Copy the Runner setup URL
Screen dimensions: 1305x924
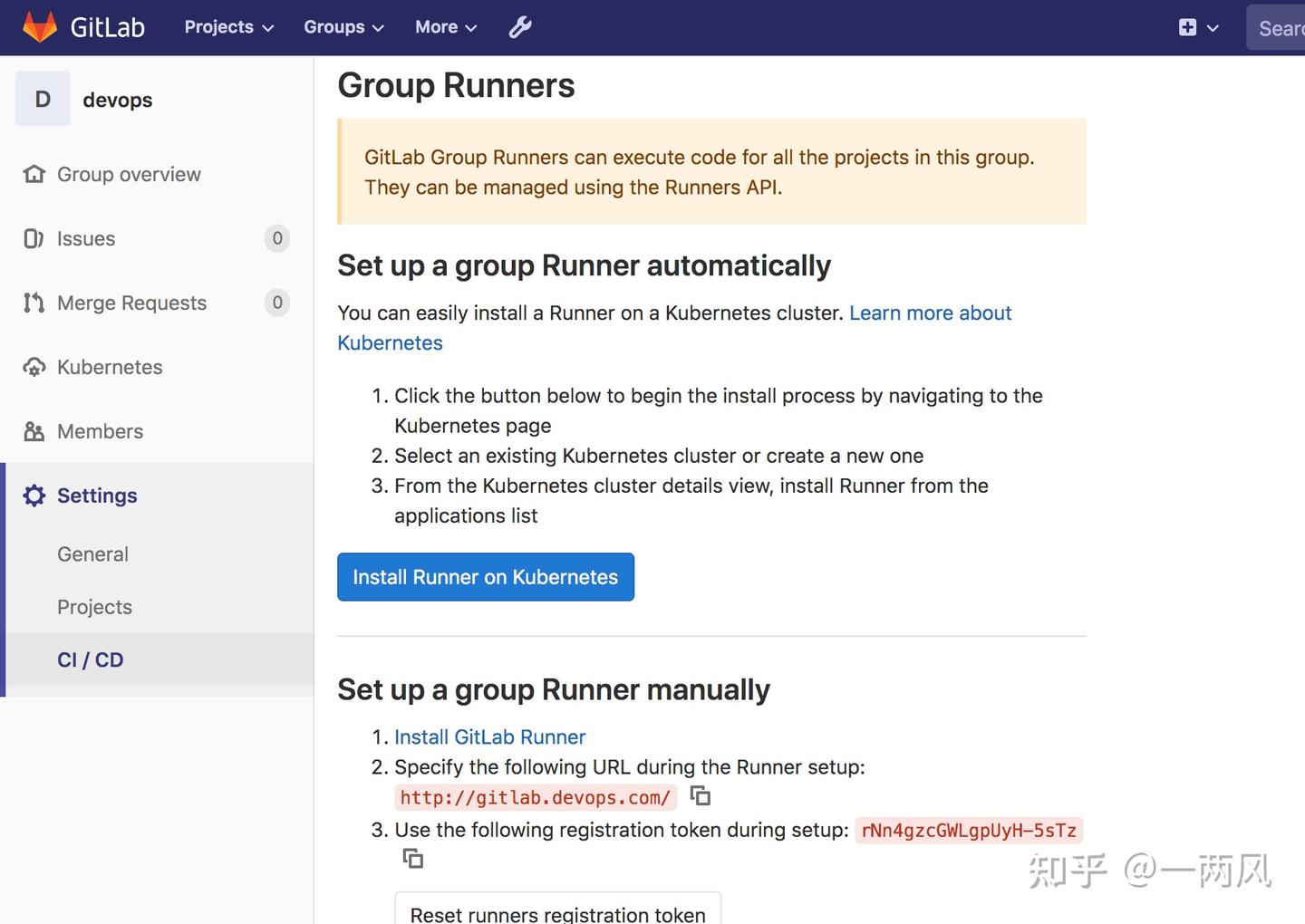coord(701,795)
